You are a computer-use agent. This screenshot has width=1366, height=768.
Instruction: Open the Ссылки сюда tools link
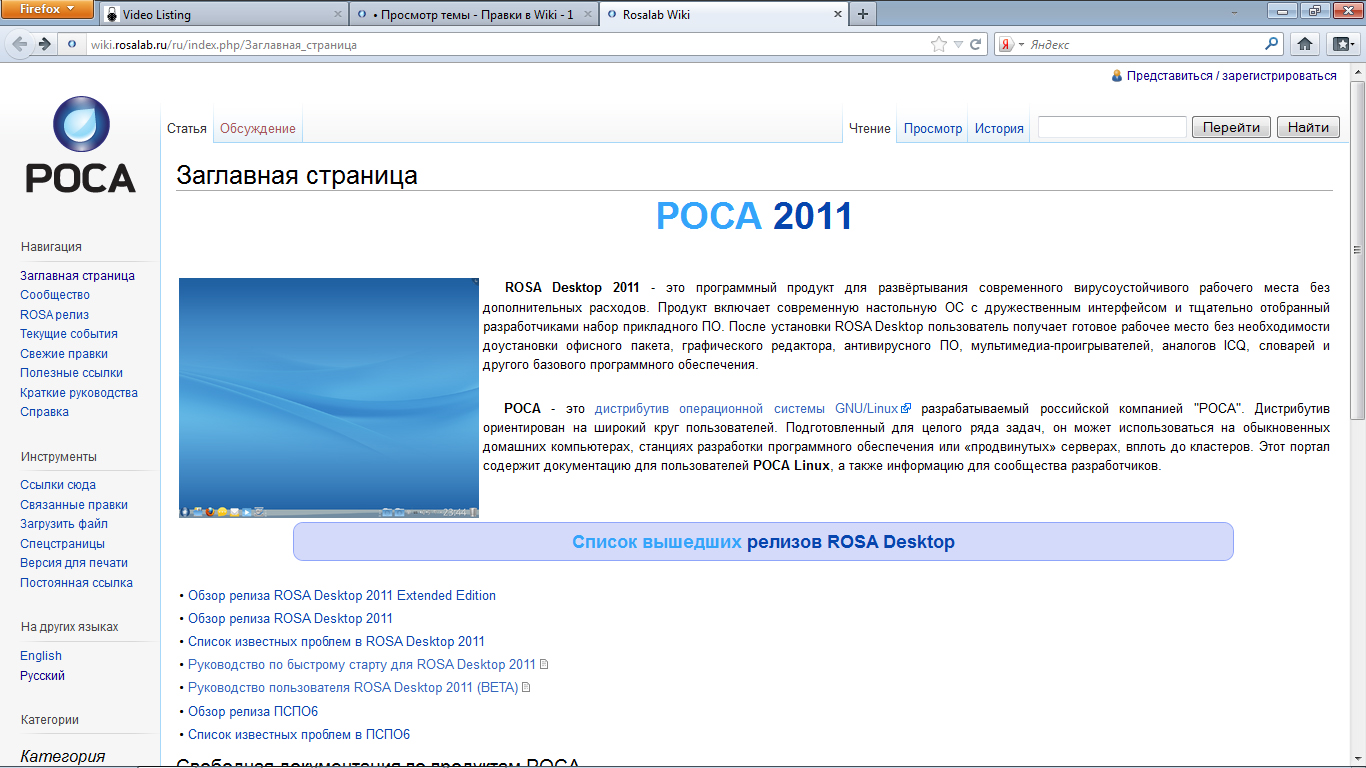tap(58, 485)
